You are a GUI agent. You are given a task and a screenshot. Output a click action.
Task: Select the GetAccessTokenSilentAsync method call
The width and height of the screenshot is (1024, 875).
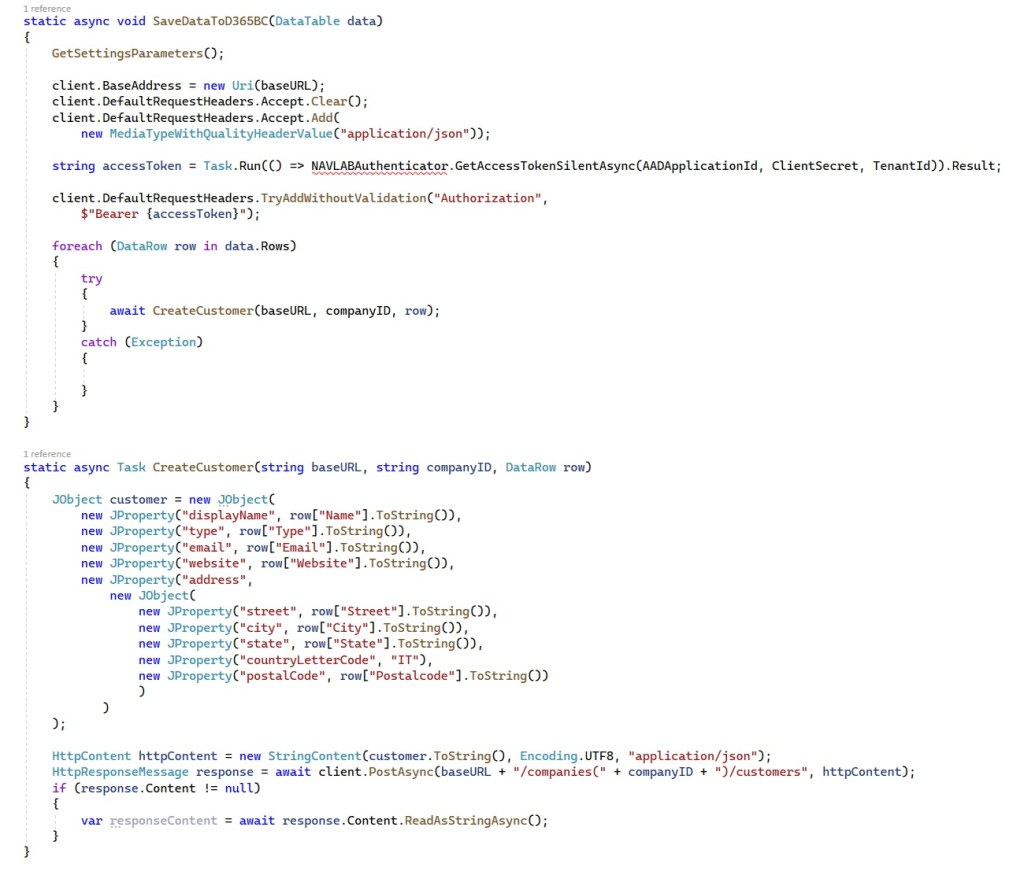[544, 166]
